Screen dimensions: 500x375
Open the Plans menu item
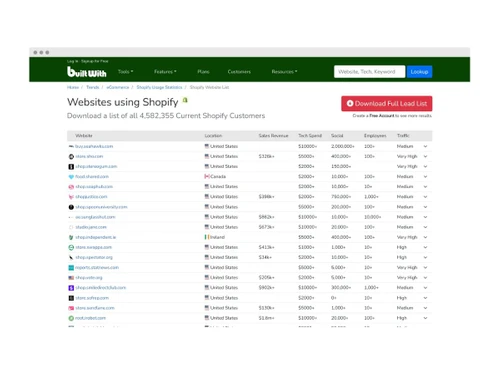point(203,72)
